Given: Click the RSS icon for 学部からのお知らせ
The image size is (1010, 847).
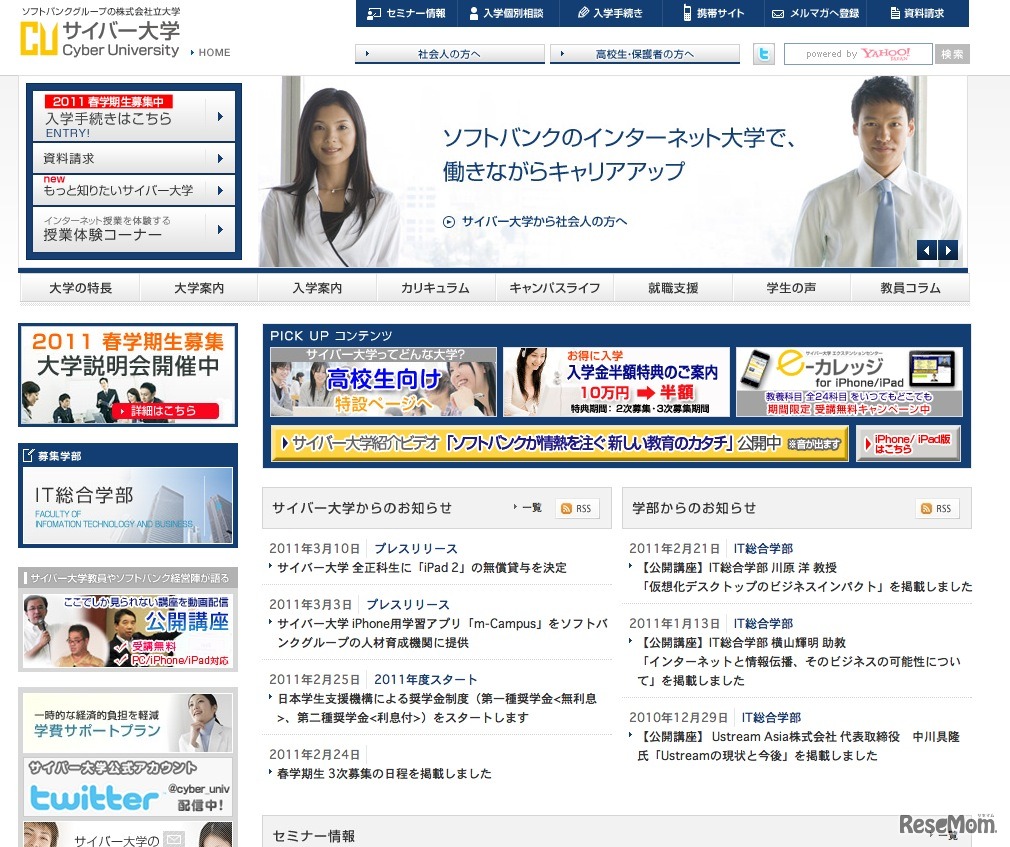Looking at the screenshot, I should coord(937,508).
